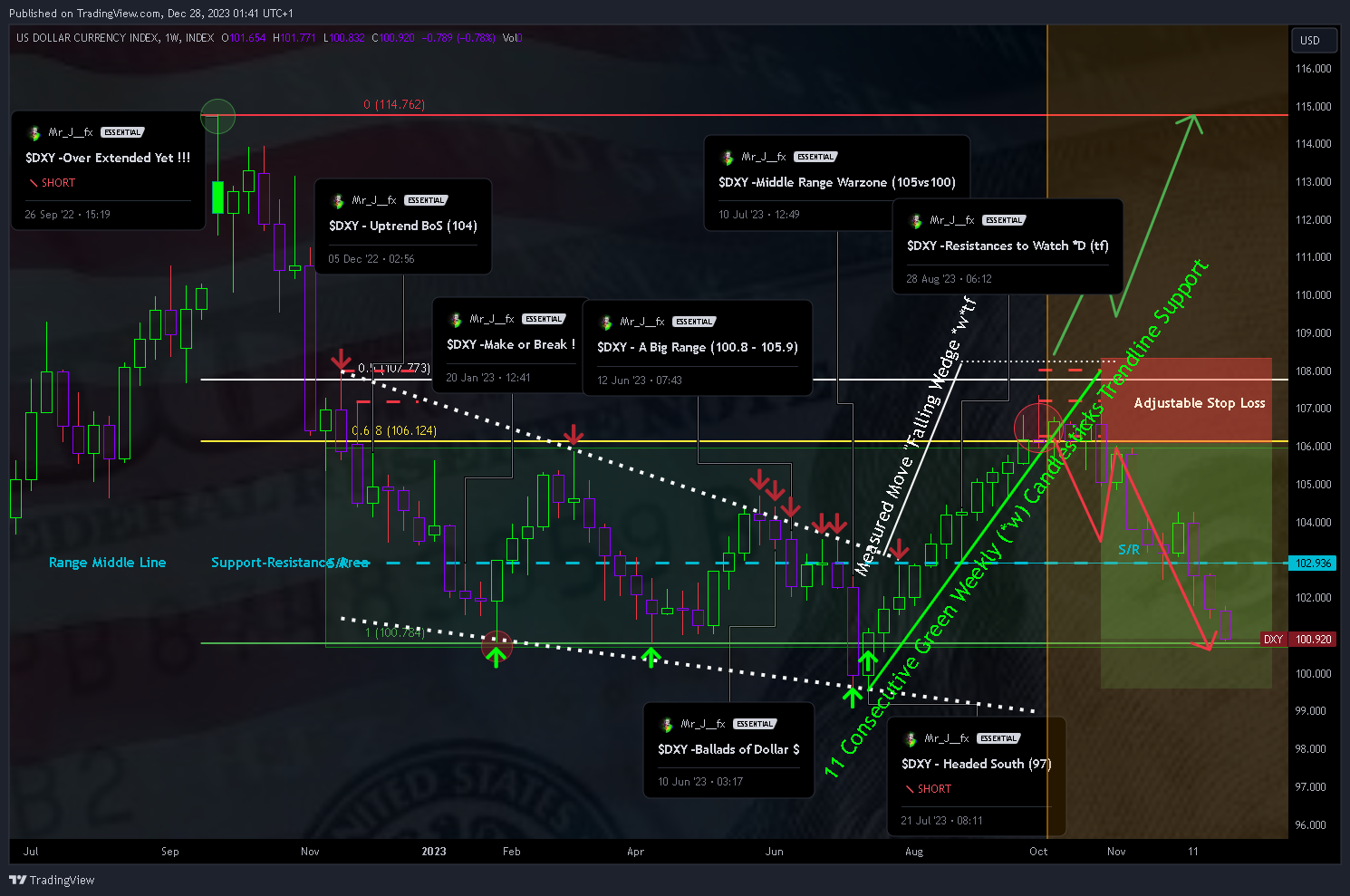
Task: Click the 'Range Middle Line' annotation
Action: click(108, 563)
